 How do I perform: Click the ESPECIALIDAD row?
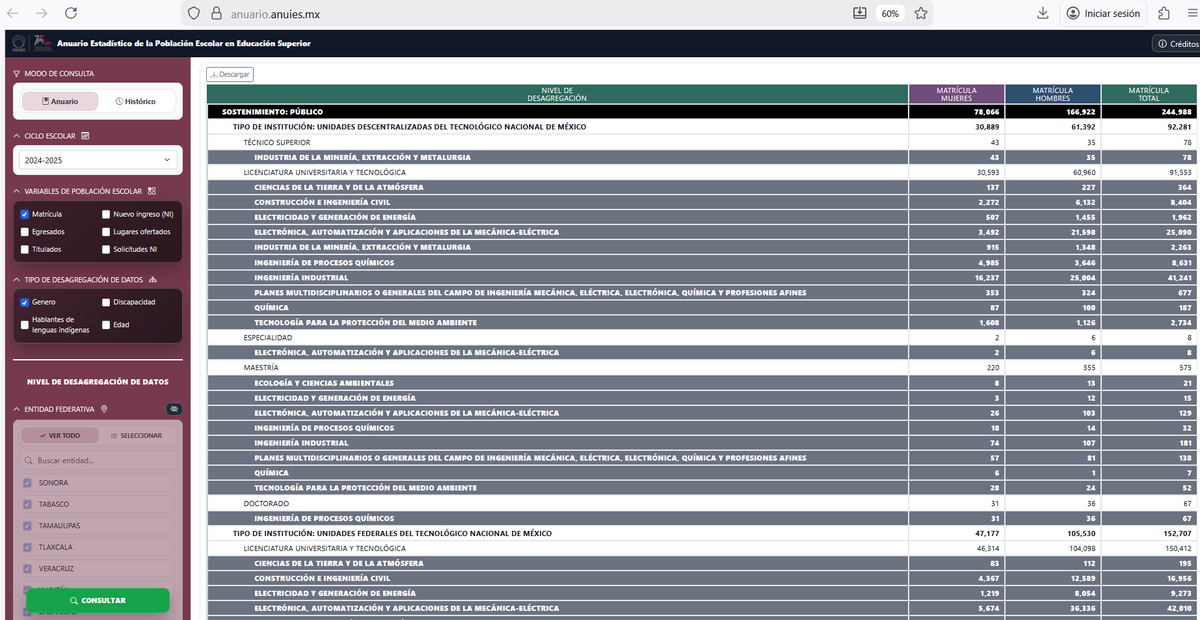[x=700, y=338]
